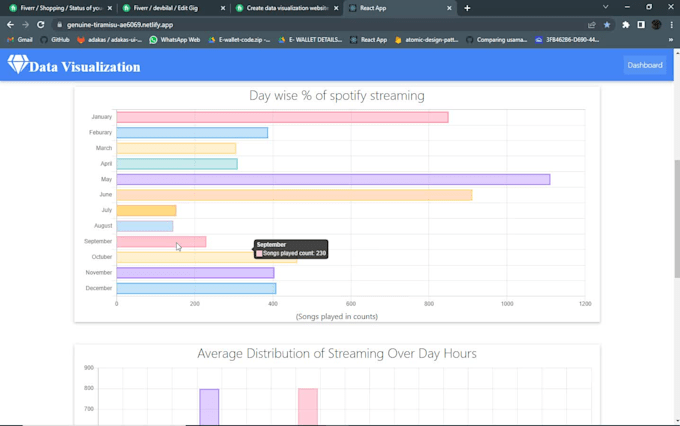680x426 pixels.
Task: Expand the tab search chevron
Action: click(605, 7)
